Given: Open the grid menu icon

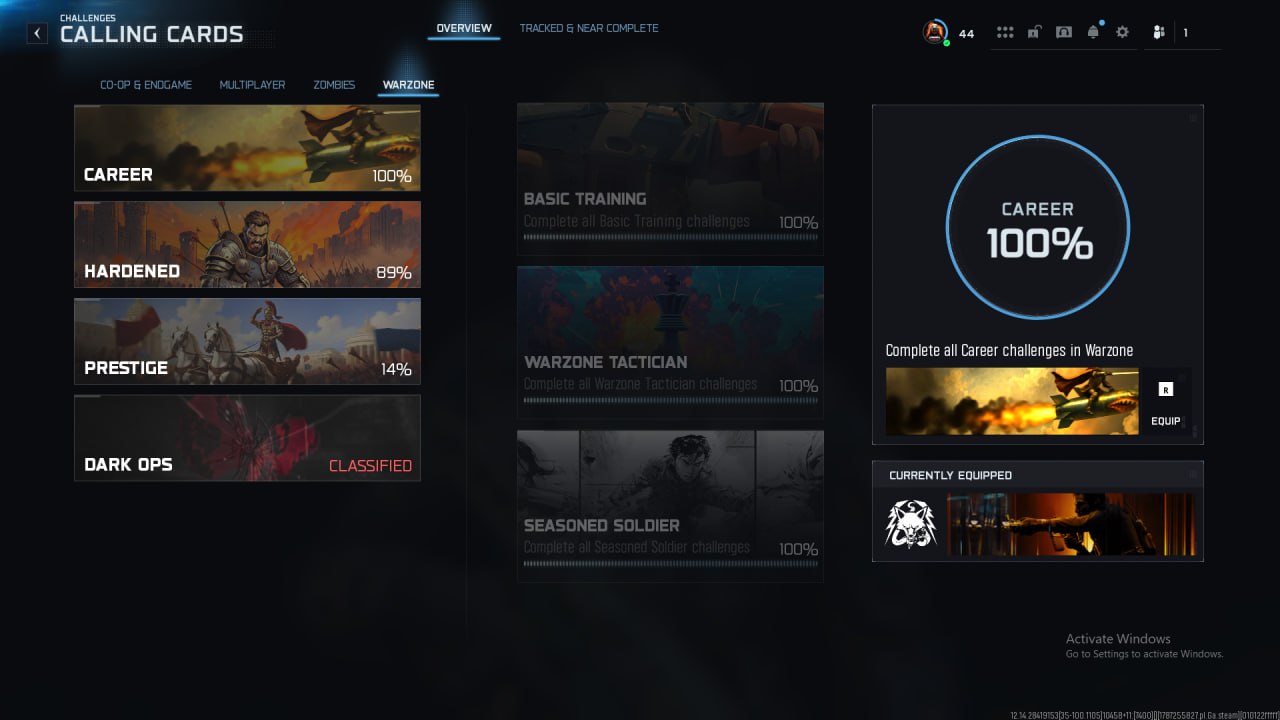Looking at the screenshot, I should pos(1005,32).
